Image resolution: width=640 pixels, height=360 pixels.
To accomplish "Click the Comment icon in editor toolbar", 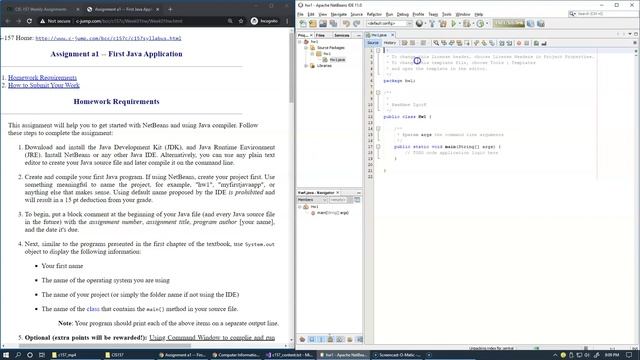I will tap(536, 43).
